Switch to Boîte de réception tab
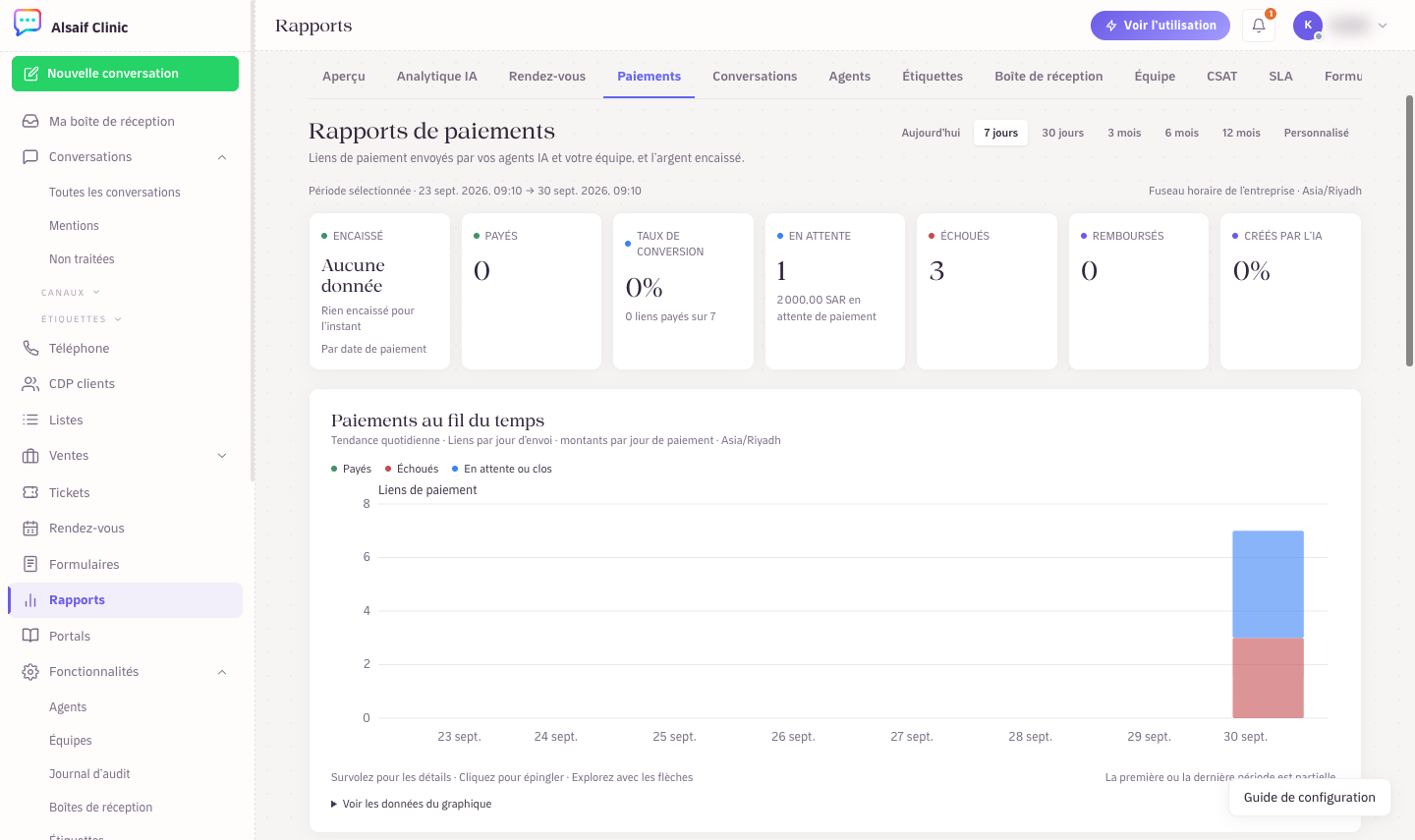This screenshot has width=1415, height=840. pyautogui.click(x=1048, y=76)
